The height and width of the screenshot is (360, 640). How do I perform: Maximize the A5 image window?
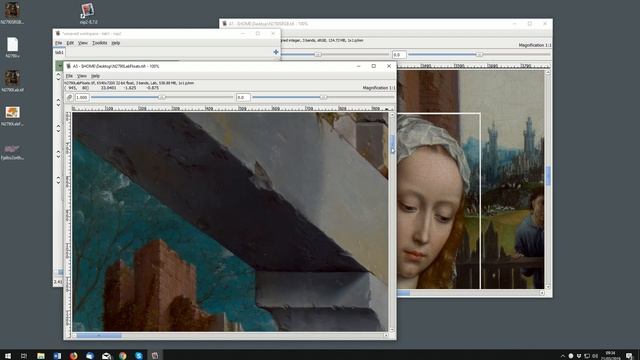[x=373, y=66]
